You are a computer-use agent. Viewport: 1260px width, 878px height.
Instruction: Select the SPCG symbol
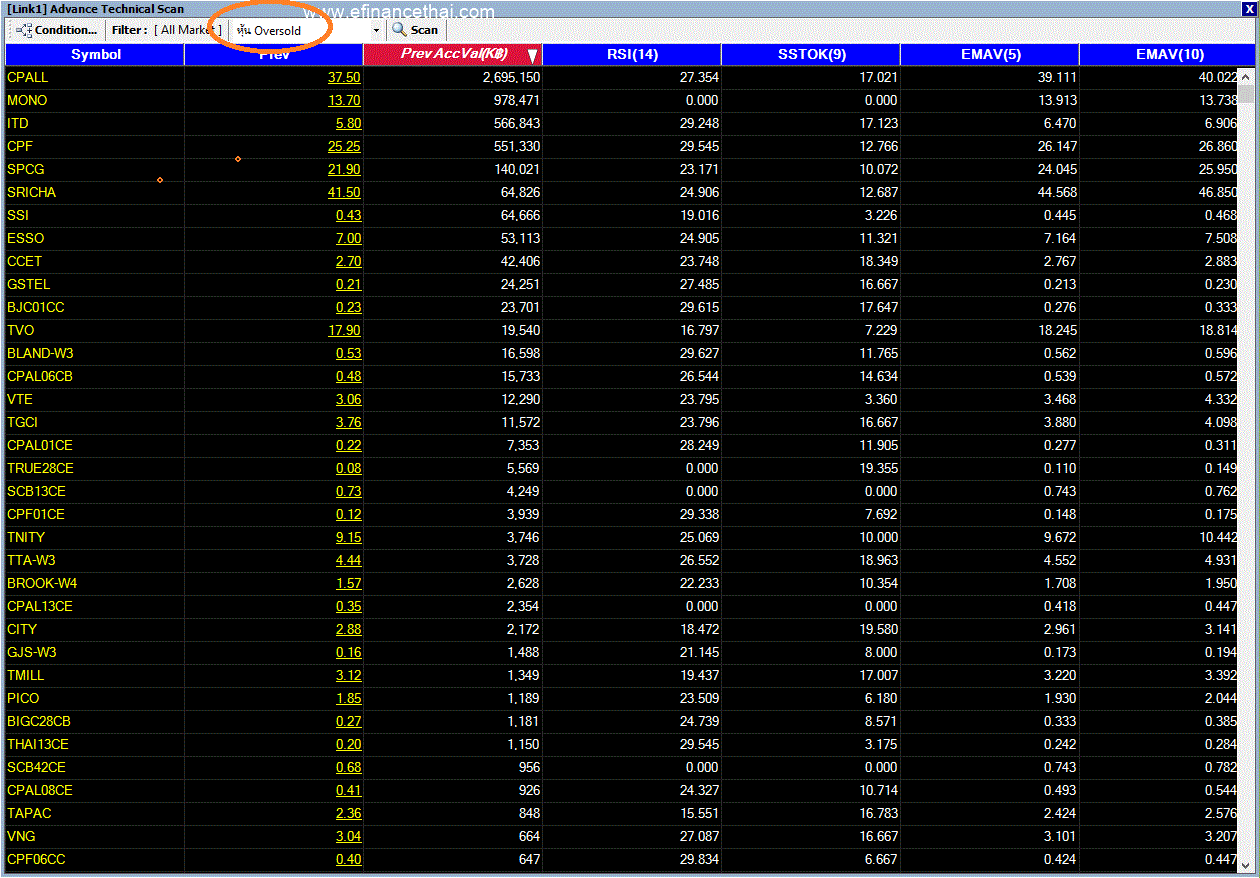point(26,169)
